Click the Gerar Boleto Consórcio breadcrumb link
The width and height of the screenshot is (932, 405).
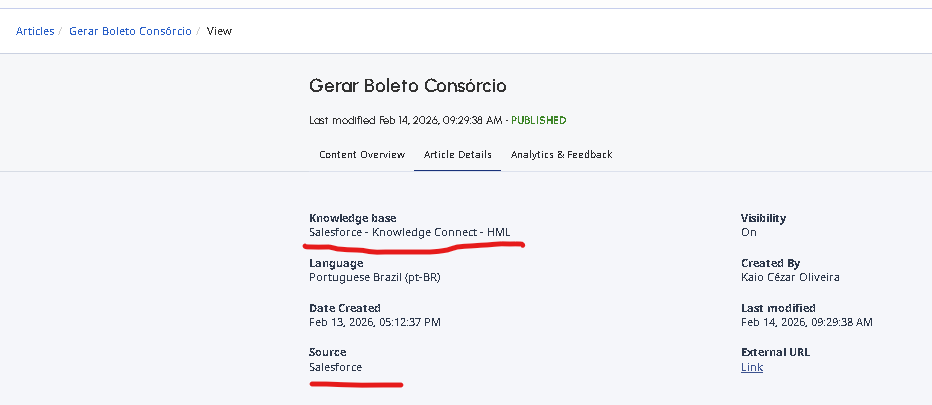(x=130, y=31)
